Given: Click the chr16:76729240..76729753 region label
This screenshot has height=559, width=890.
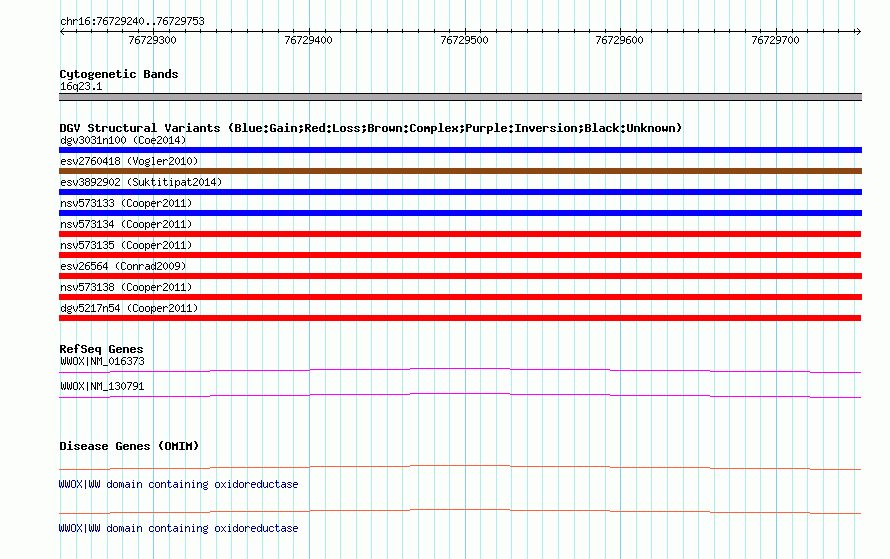Looking at the screenshot, I should [x=132, y=22].
